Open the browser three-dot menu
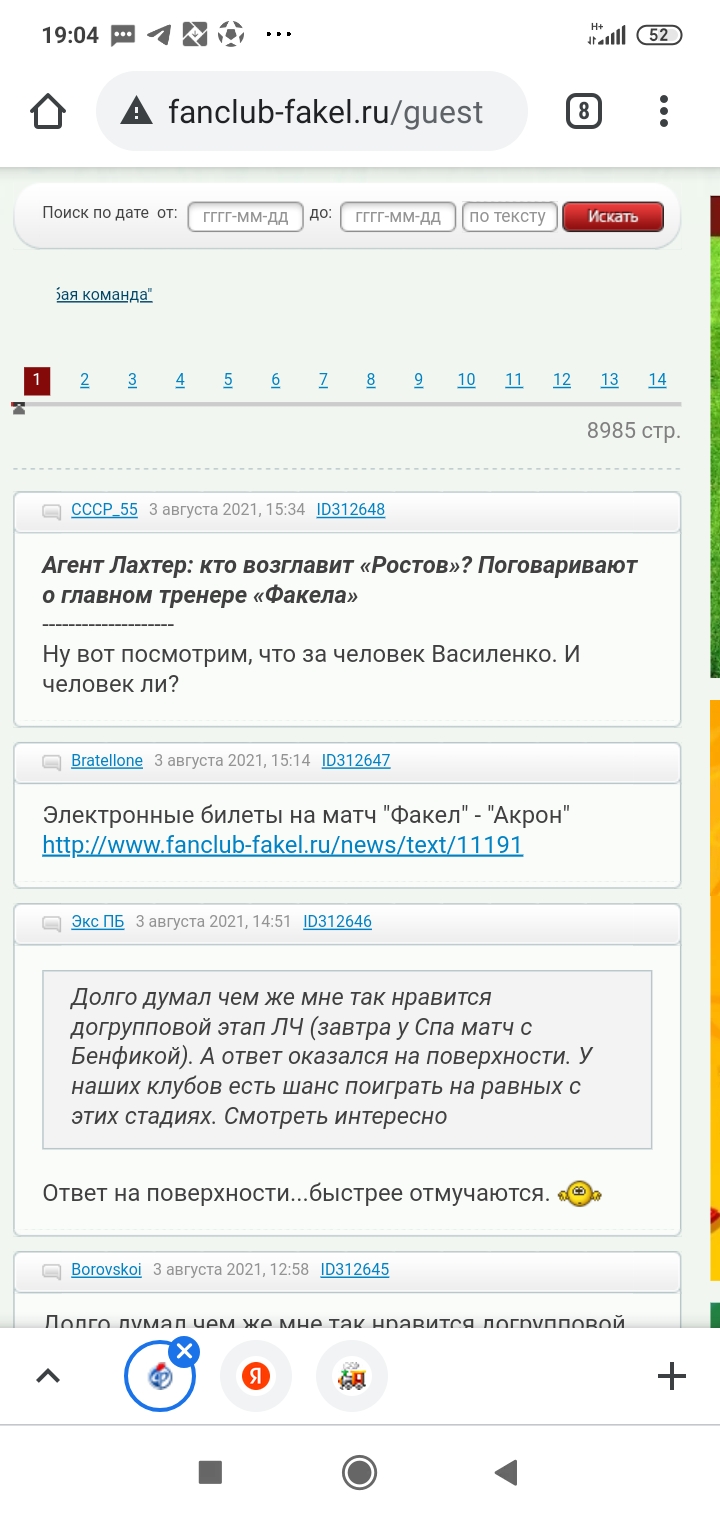The width and height of the screenshot is (720, 1520). pos(664,111)
